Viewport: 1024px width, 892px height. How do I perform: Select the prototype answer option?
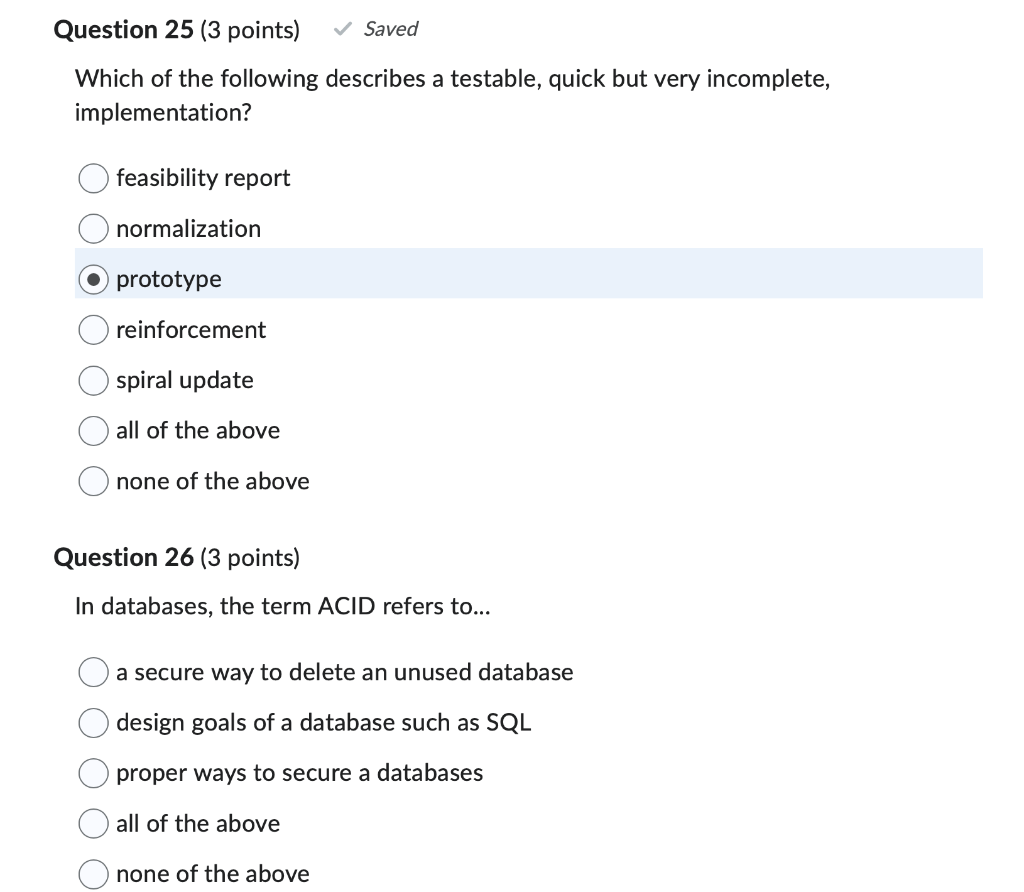tap(93, 279)
